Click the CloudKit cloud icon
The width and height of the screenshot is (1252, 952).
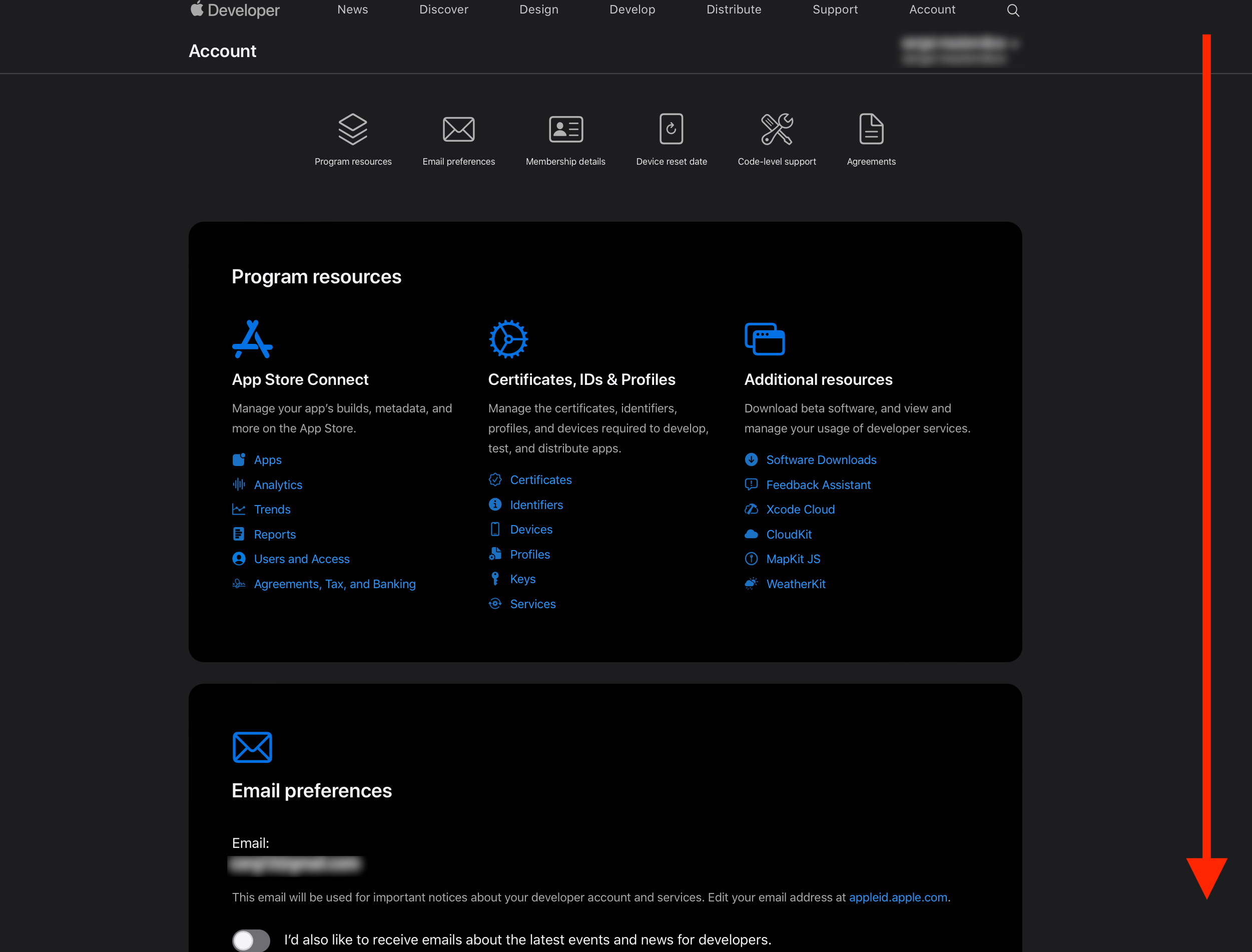pos(751,534)
